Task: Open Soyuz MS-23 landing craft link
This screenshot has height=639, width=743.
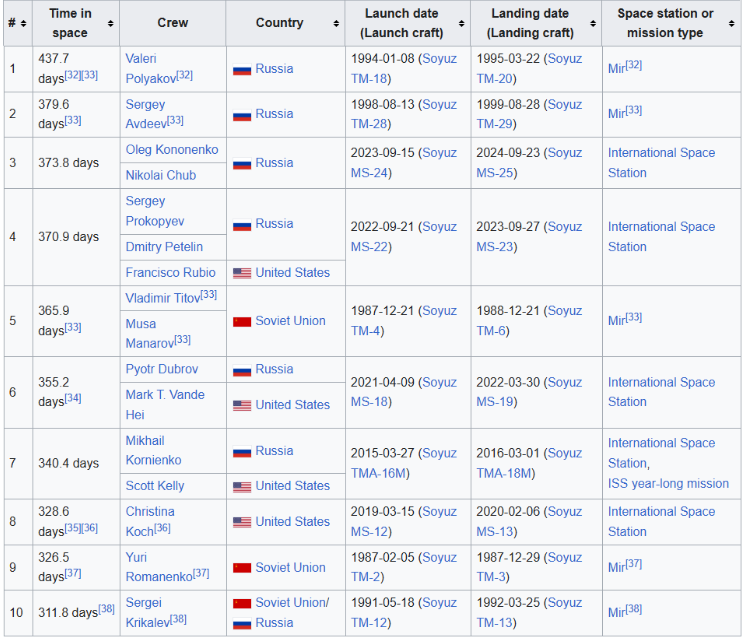Action: point(529,237)
